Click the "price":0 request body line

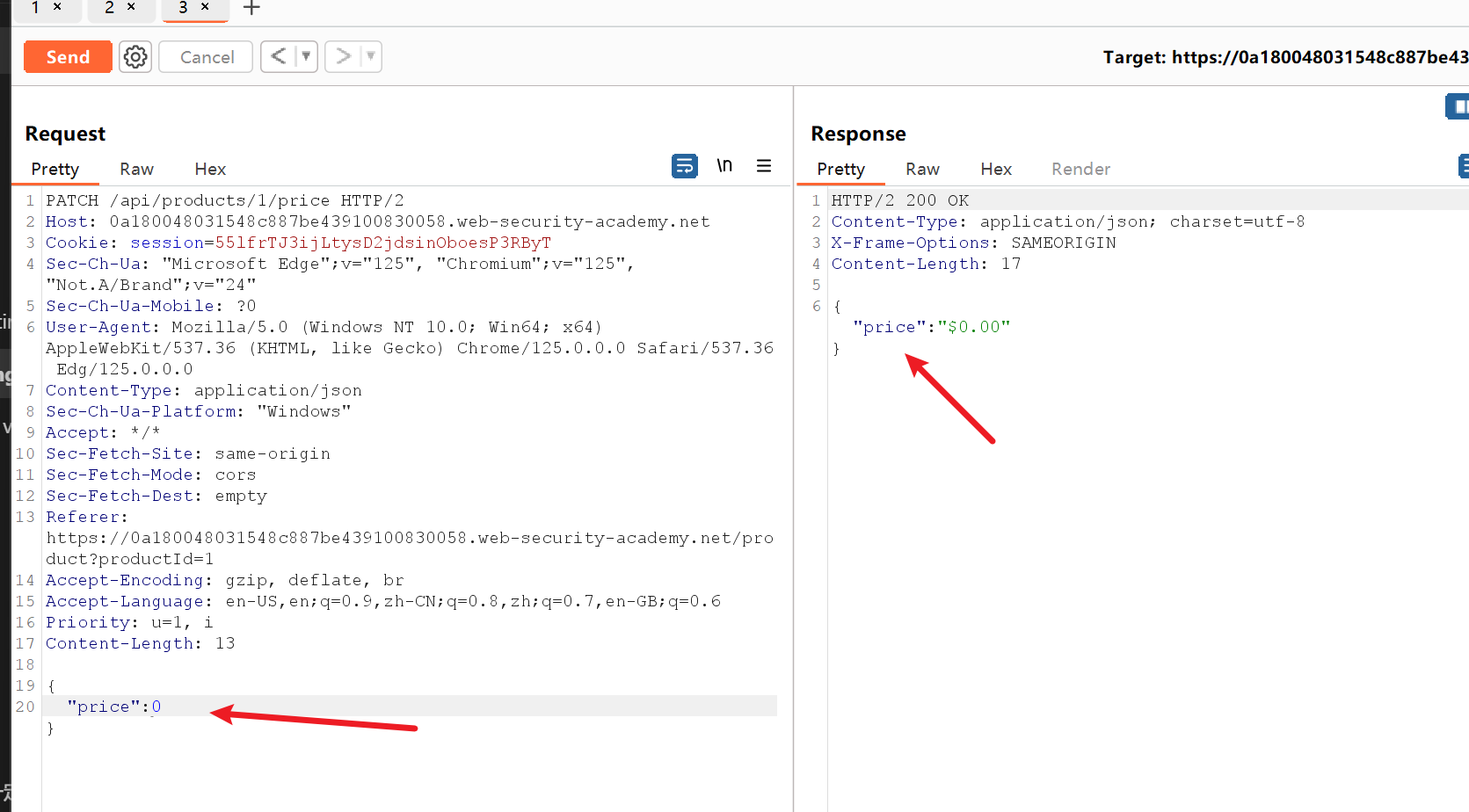coord(114,707)
